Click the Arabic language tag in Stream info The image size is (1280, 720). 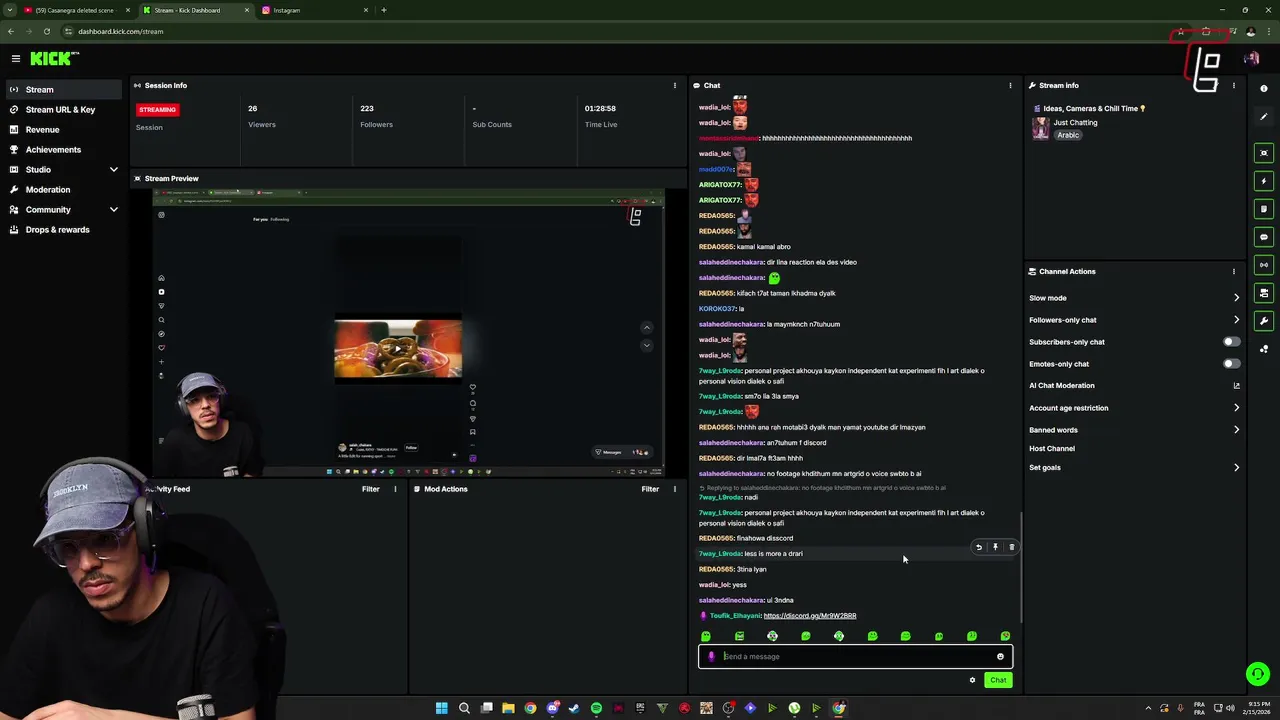[x=1068, y=135]
